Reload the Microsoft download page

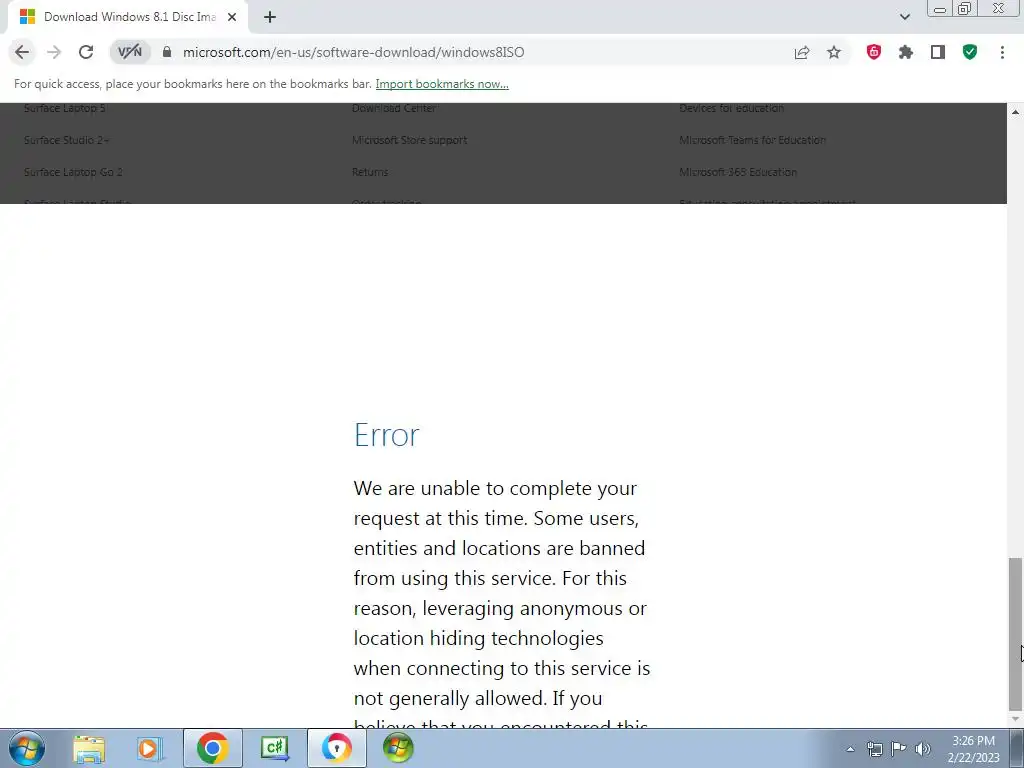(x=86, y=52)
